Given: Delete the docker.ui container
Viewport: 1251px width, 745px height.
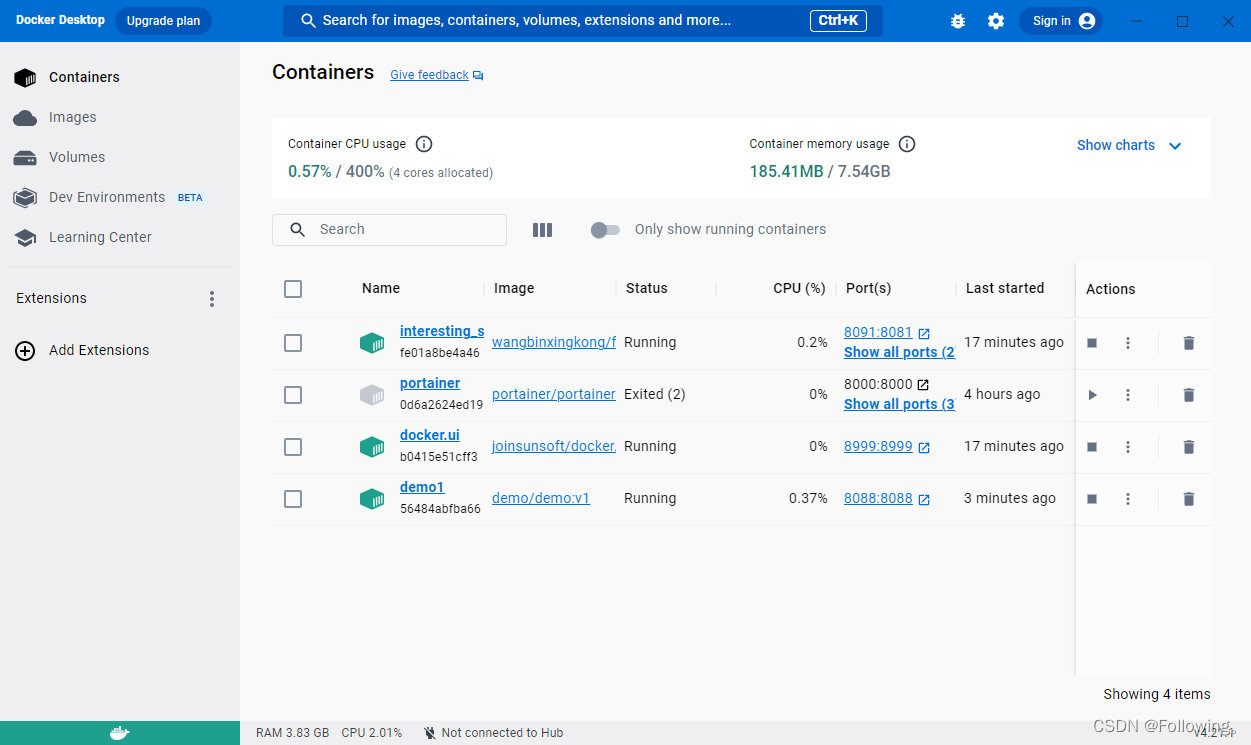Looking at the screenshot, I should pos(1188,447).
